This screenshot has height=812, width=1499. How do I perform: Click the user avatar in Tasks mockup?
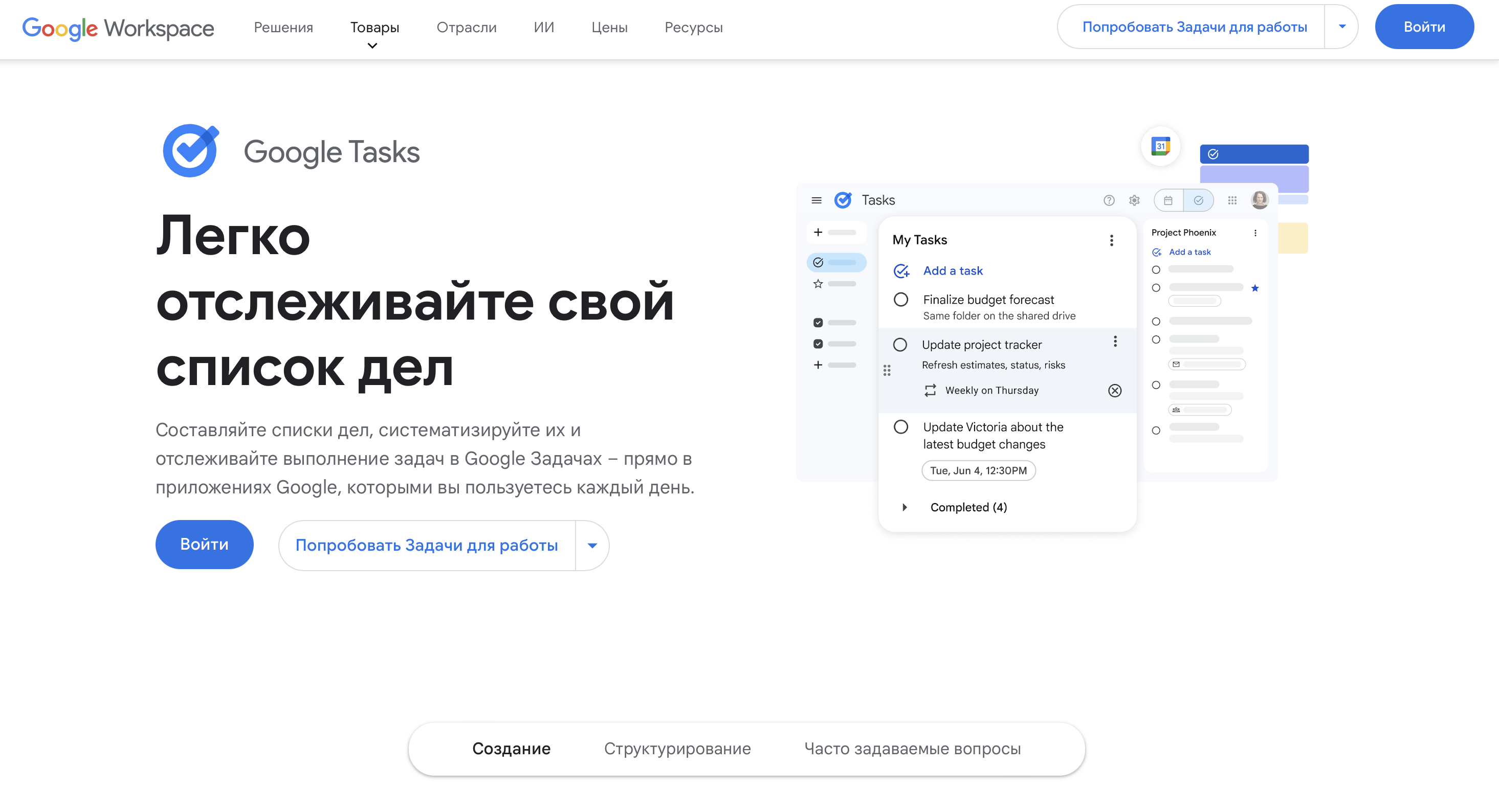pos(1260,200)
